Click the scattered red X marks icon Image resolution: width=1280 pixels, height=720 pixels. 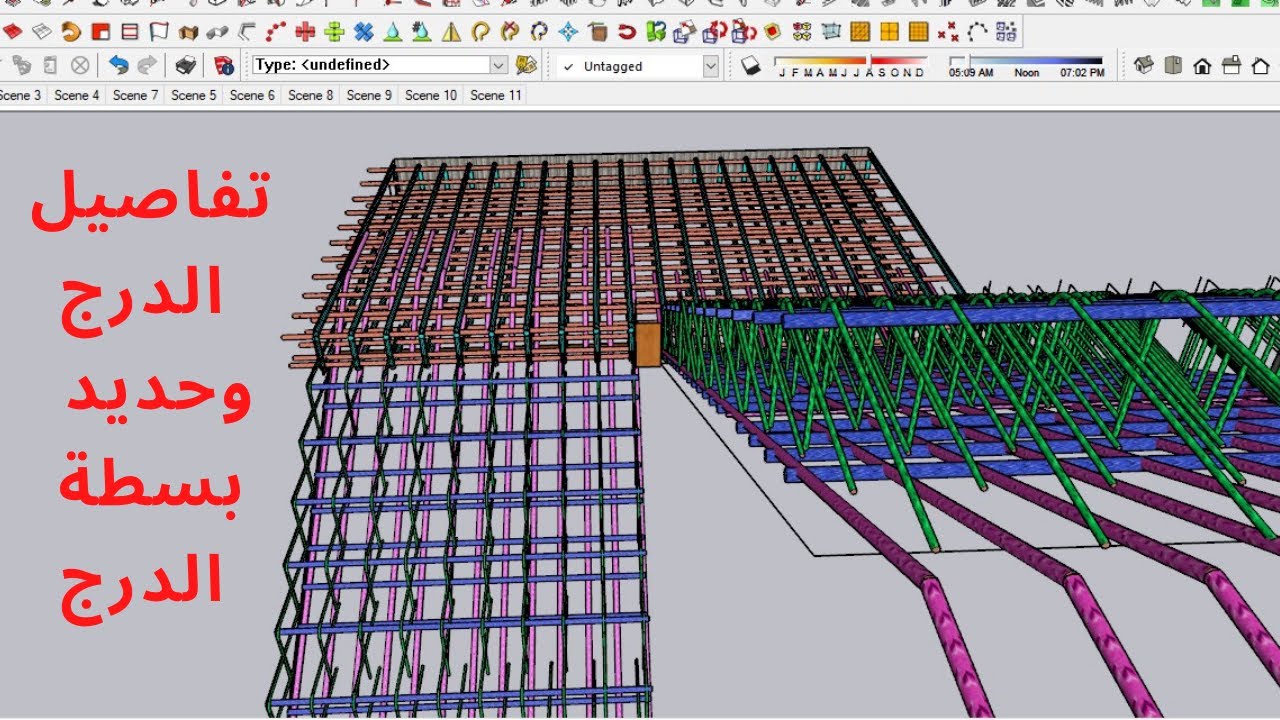[x=948, y=32]
